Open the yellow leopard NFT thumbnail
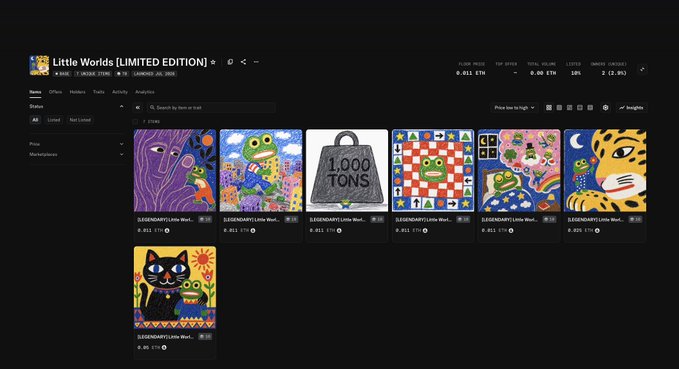Image resolution: width=679 pixels, height=369 pixels. 605,170
